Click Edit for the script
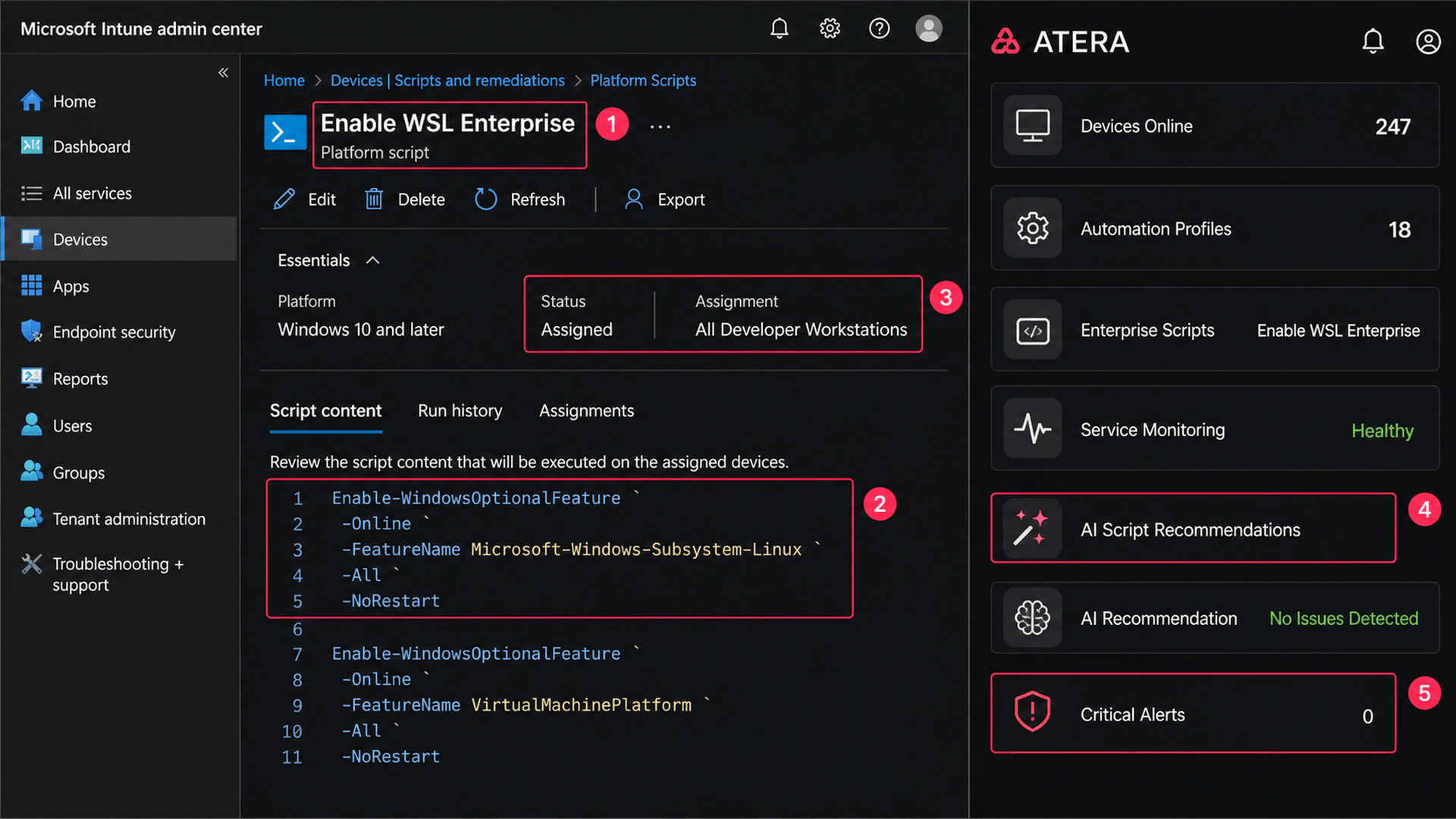This screenshot has width=1456, height=819. pyautogui.click(x=304, y=199)
